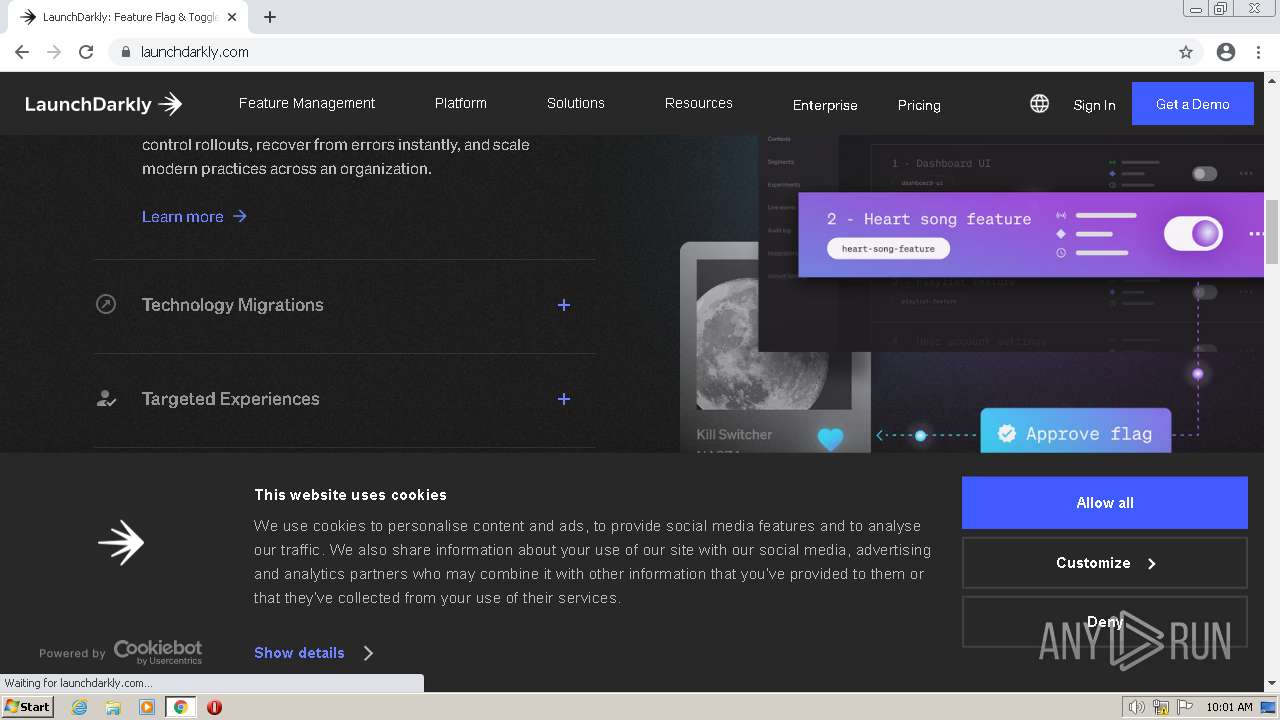
Task: Select the LaunchDarkly browser tab
Action: coord(130,17)
